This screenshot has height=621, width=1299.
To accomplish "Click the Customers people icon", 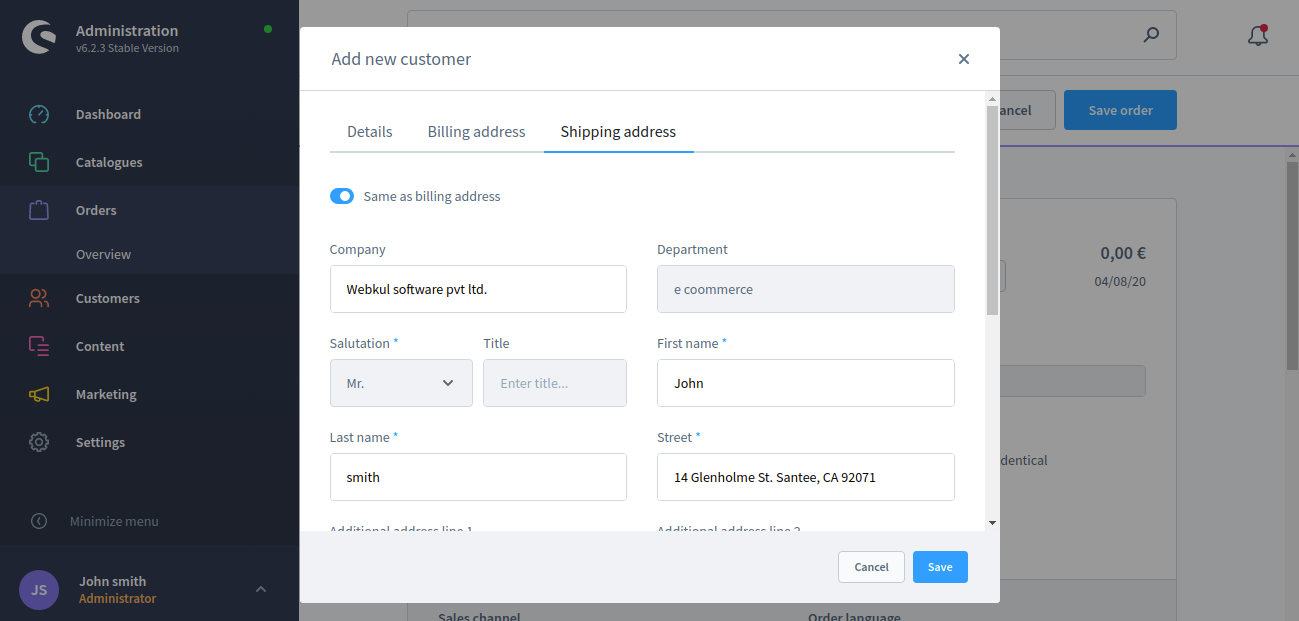I will point(39,298).
